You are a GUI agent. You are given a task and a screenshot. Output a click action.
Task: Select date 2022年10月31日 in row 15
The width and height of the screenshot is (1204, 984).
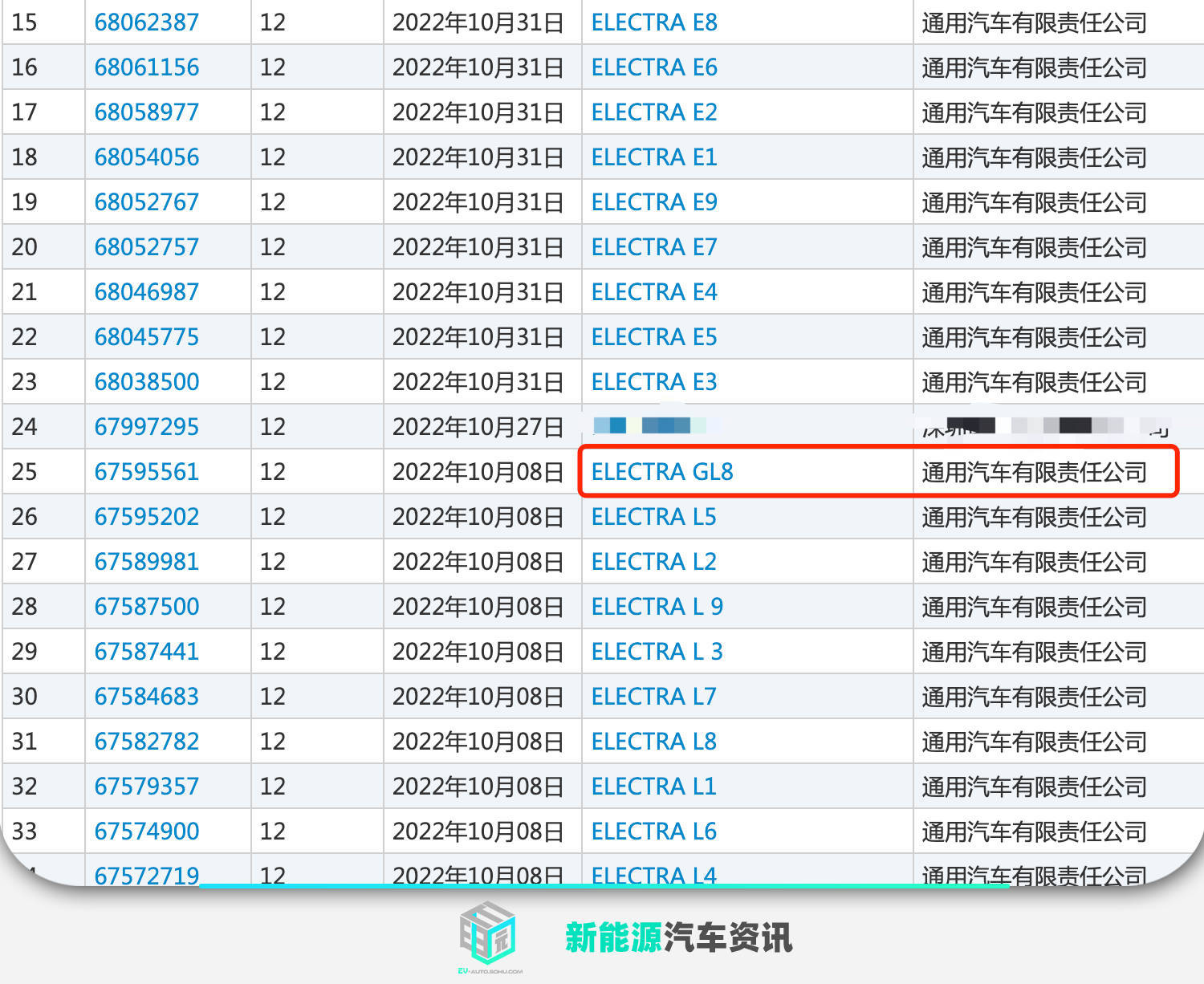[x=478, y=22]
